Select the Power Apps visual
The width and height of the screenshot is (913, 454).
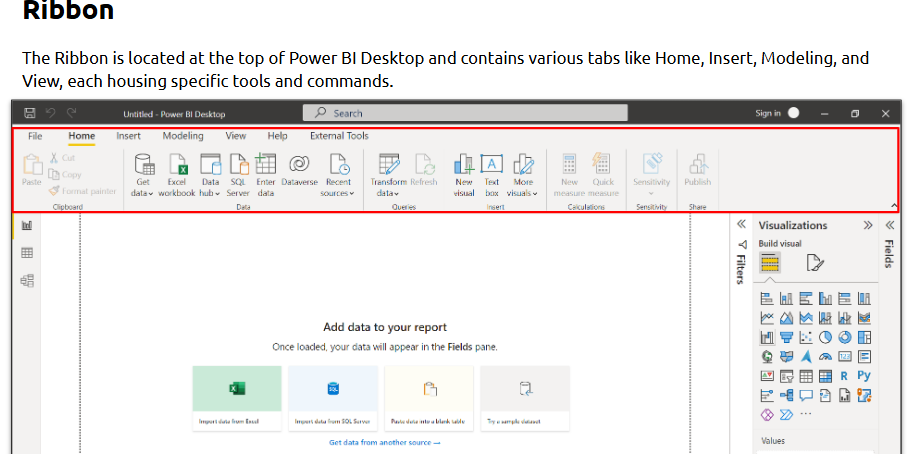[x=767, y=414]
